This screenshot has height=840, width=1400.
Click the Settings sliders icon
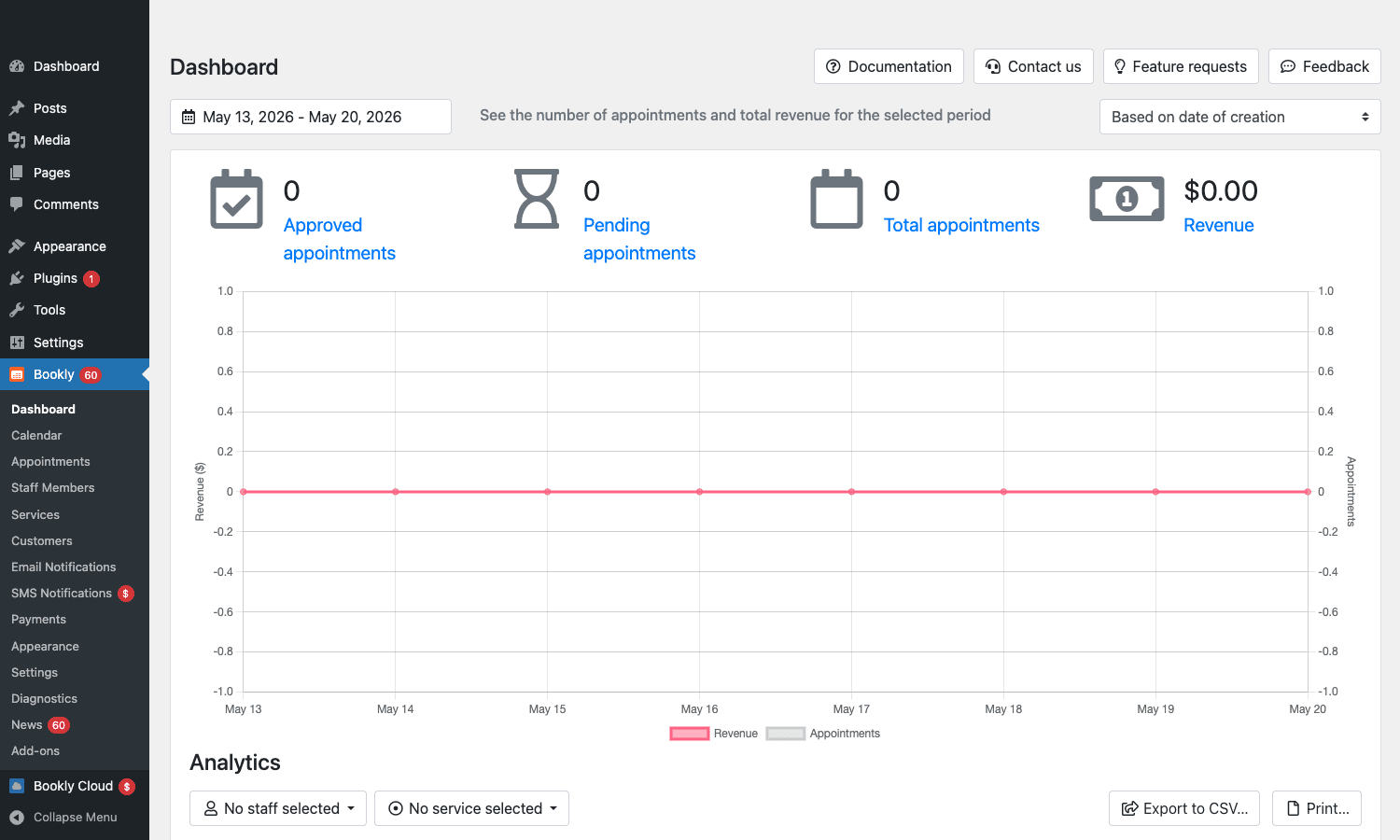tap(17, 343)
